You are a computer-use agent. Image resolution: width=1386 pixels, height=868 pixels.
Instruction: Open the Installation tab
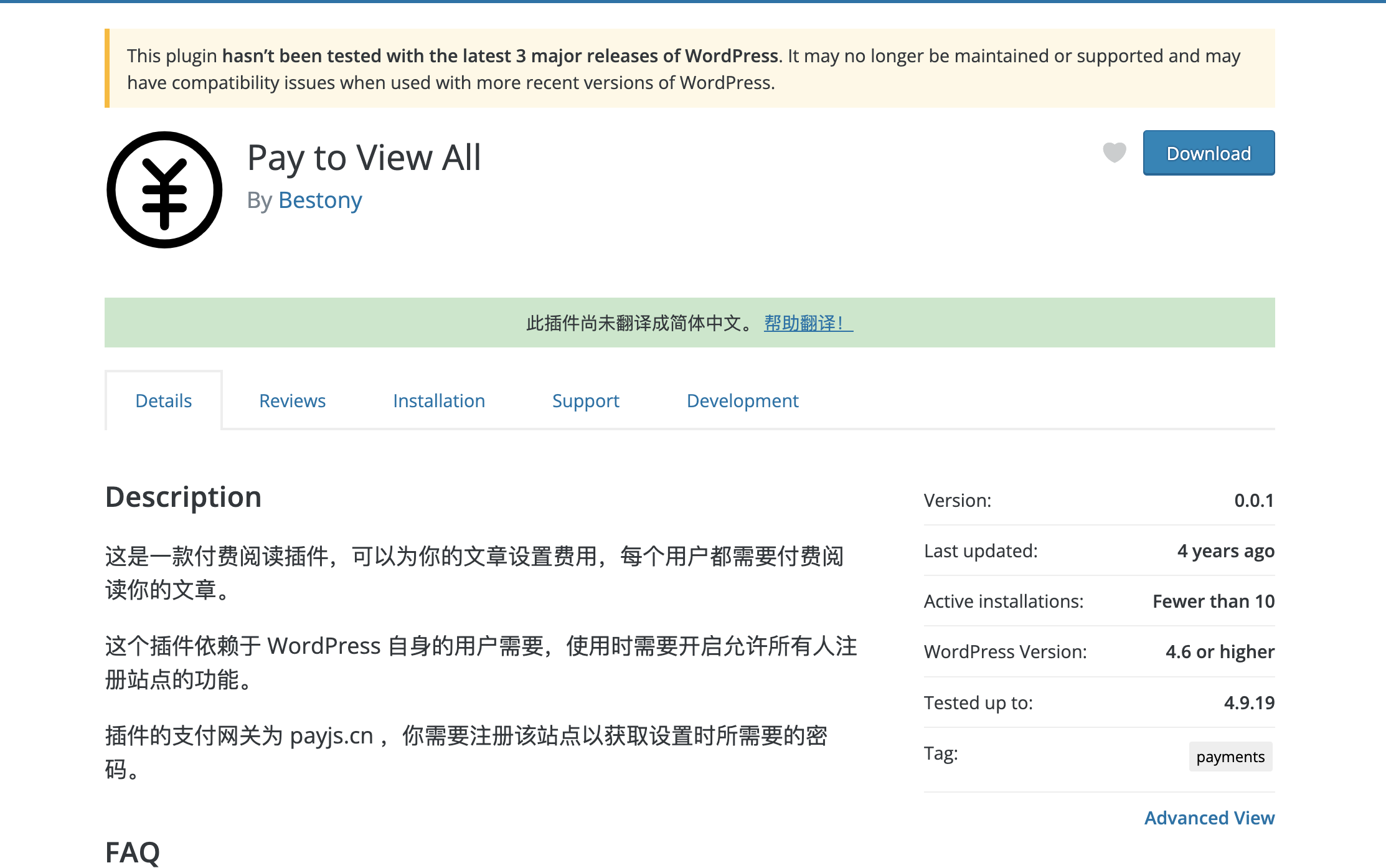click(438, 401)
